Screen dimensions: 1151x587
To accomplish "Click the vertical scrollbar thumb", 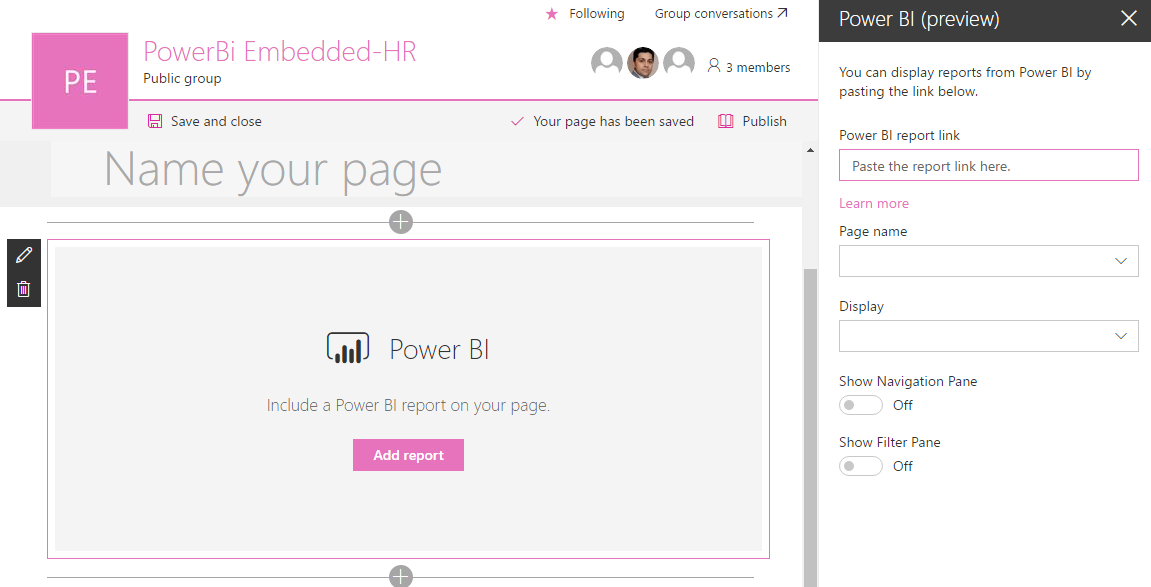I will click(x=810, y=426).
